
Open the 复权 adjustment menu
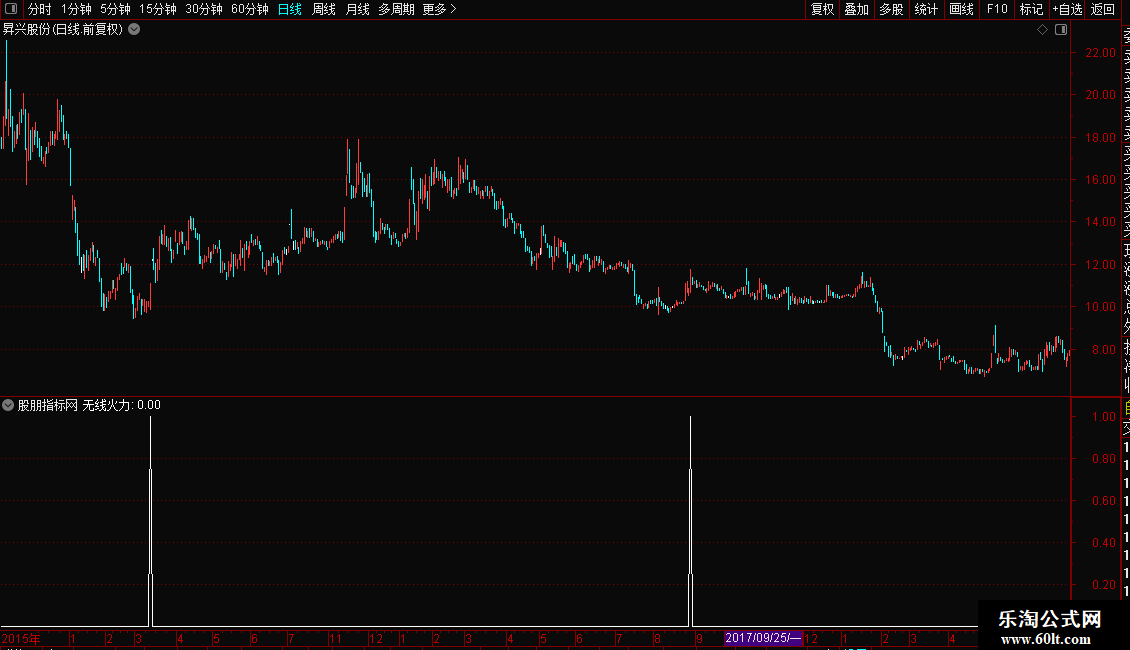pos(822,9)
